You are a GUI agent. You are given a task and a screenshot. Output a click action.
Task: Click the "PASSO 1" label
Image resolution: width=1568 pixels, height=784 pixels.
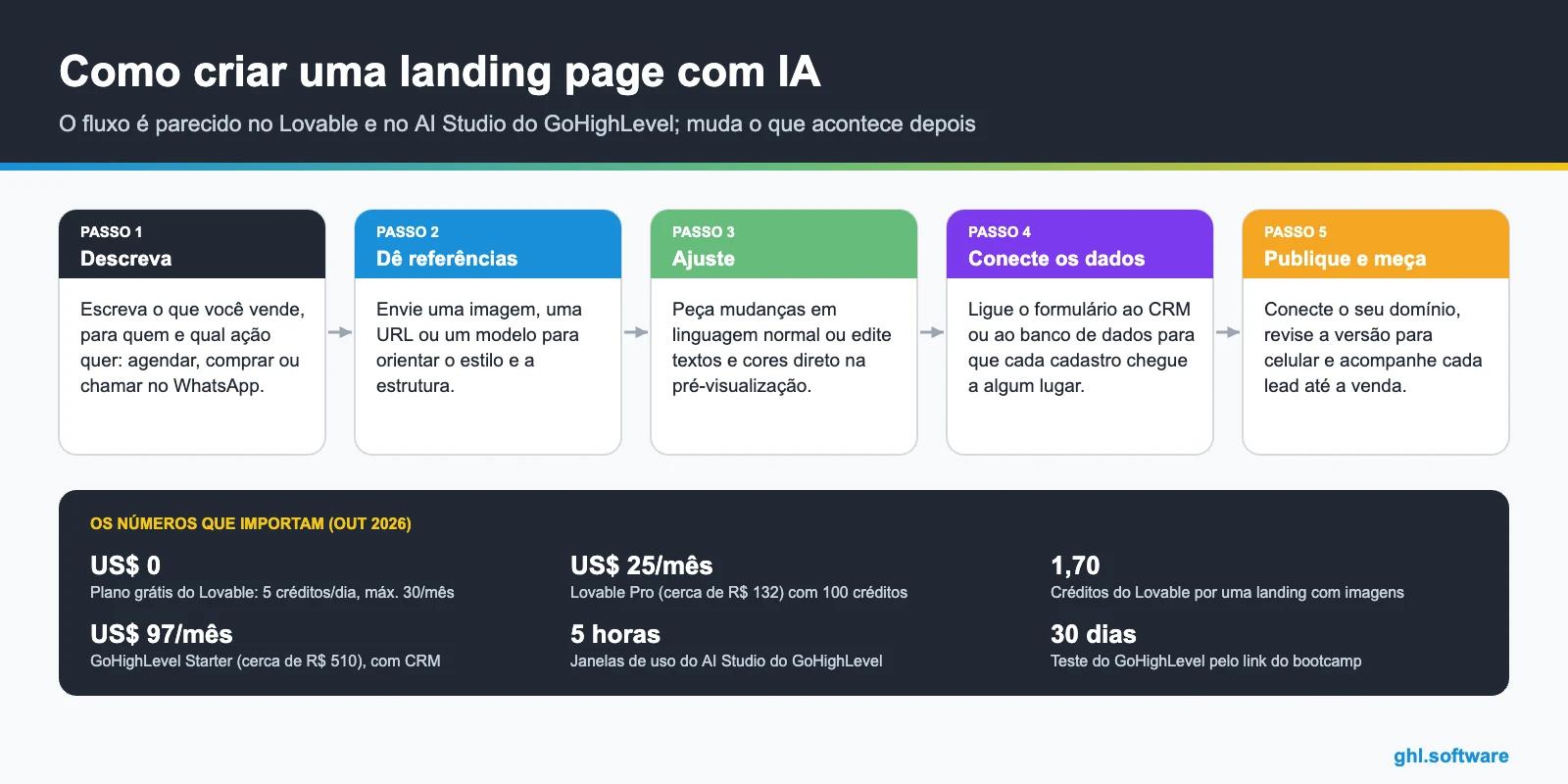112,232
